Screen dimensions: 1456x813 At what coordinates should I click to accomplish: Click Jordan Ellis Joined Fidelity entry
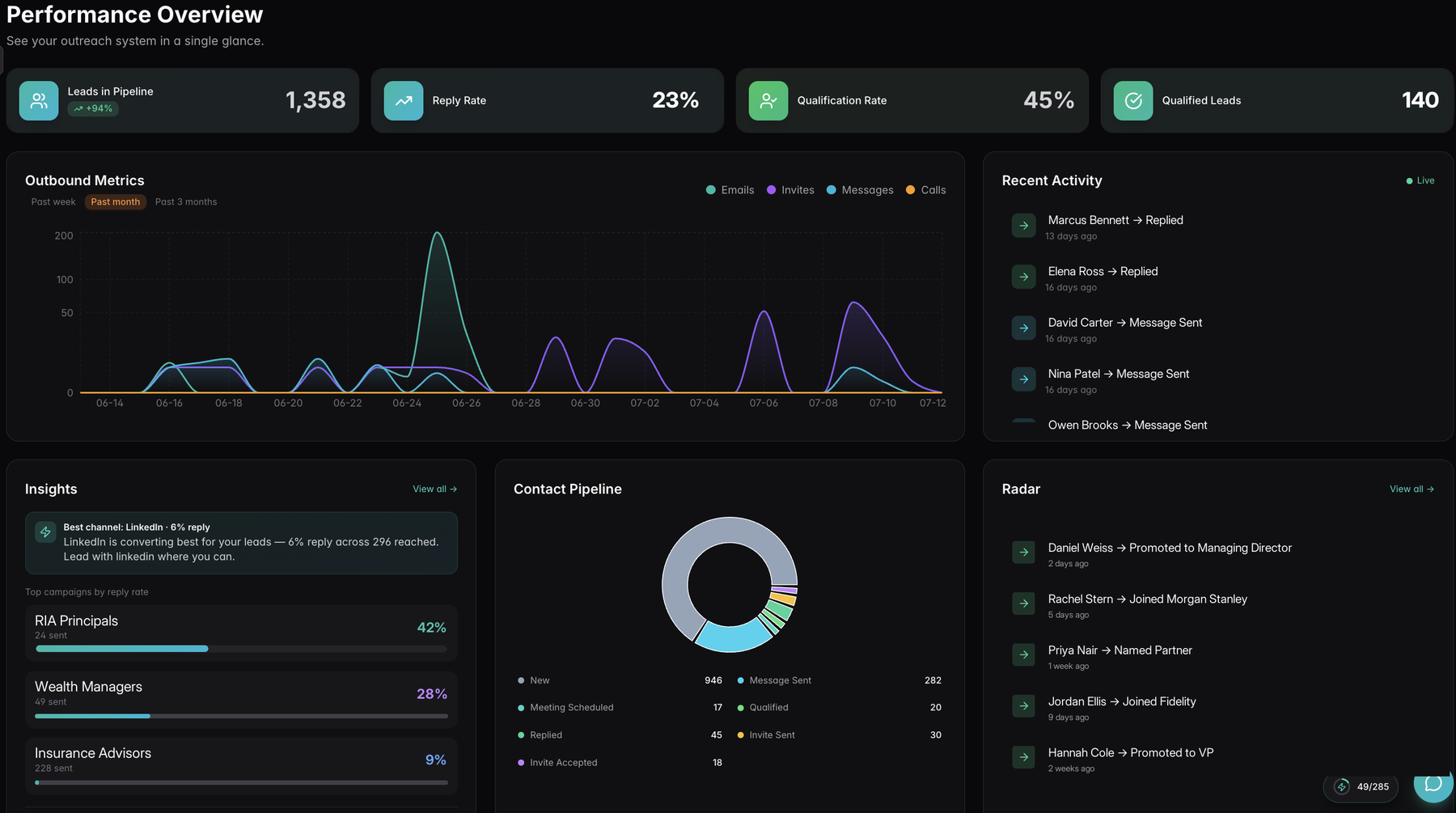click(x=1122, y=702)
